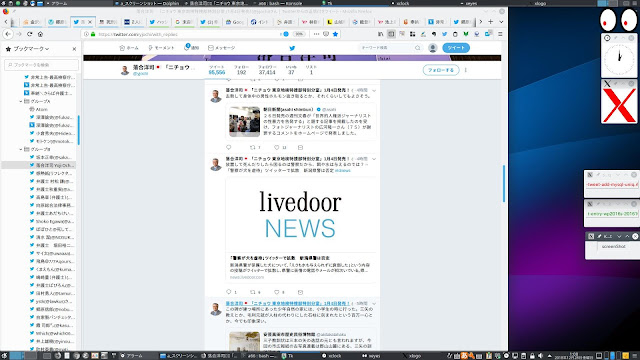This screenshot has height=360, width=640.
Task: Open the モーメント moments tab
Action: tap(161, 48)
